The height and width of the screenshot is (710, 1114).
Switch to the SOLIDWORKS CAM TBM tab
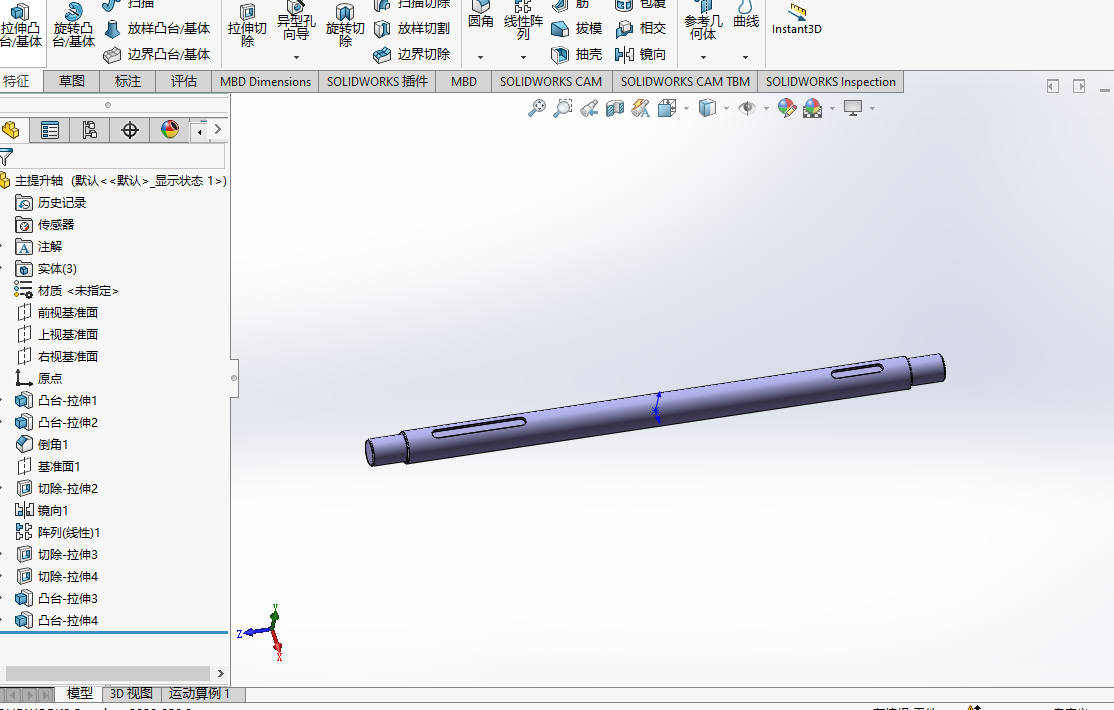tap(685, 81)
